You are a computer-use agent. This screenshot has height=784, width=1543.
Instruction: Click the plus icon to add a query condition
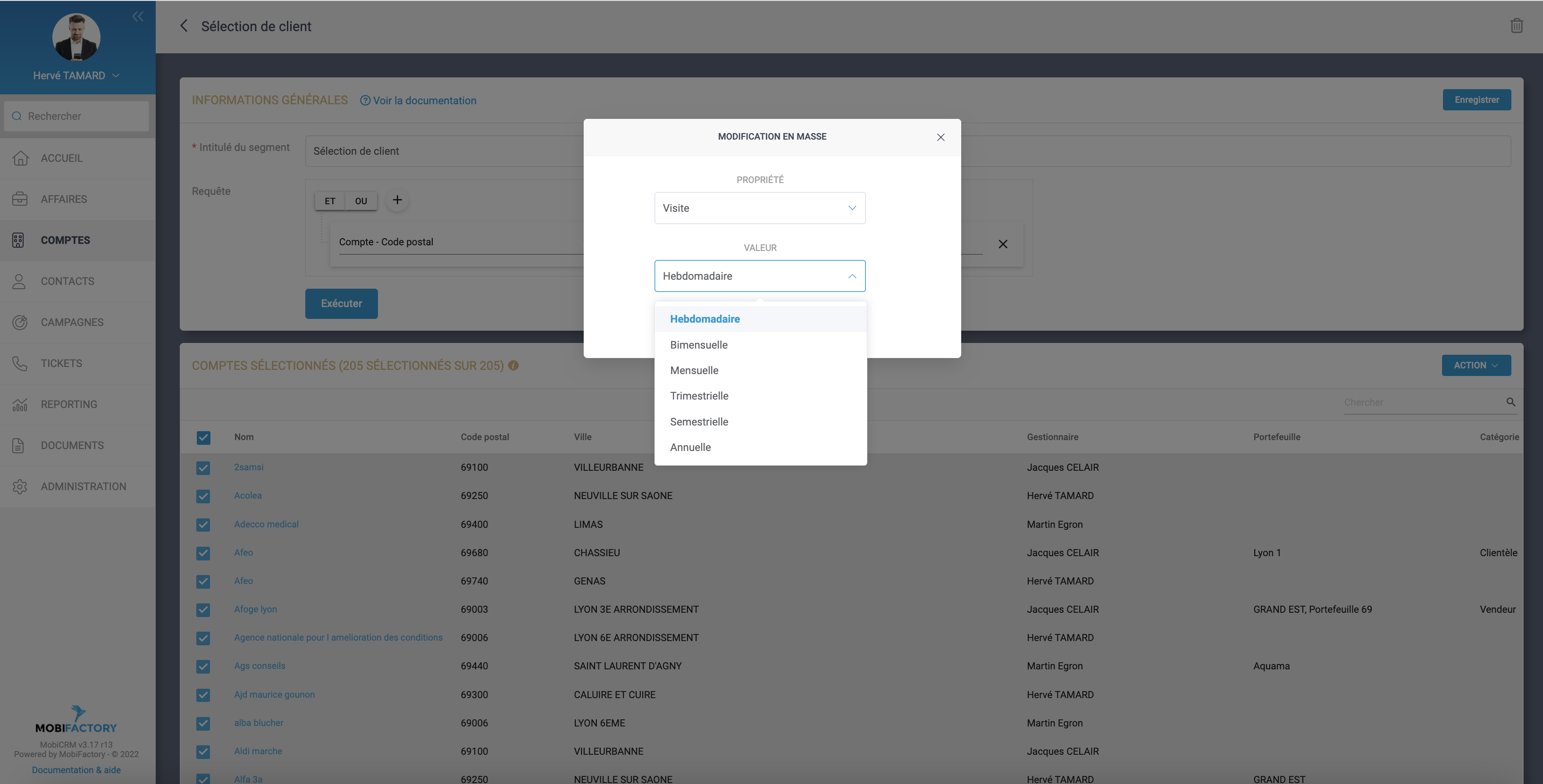(x=397, y=200)
